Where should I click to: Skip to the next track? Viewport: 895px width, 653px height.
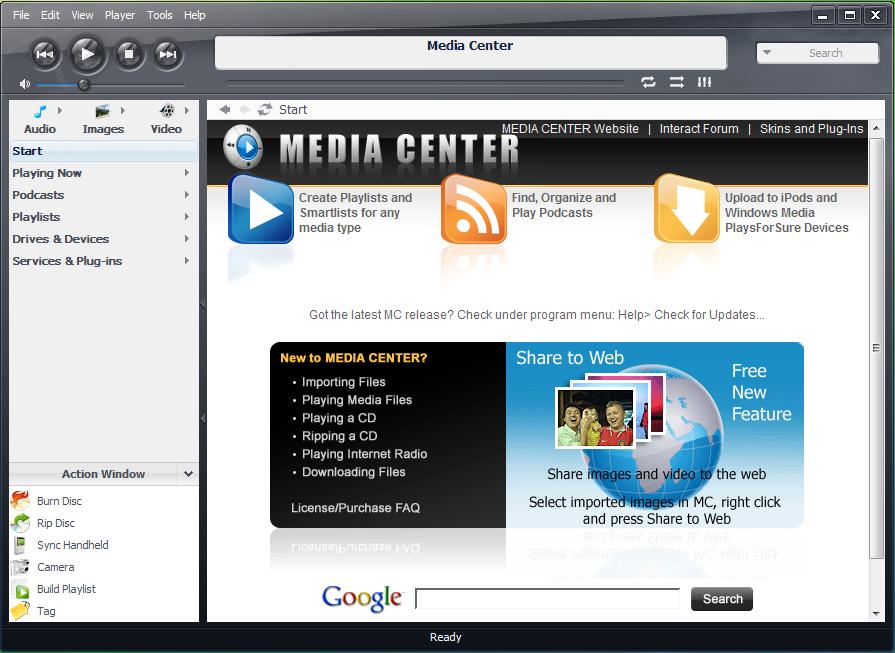167,54
